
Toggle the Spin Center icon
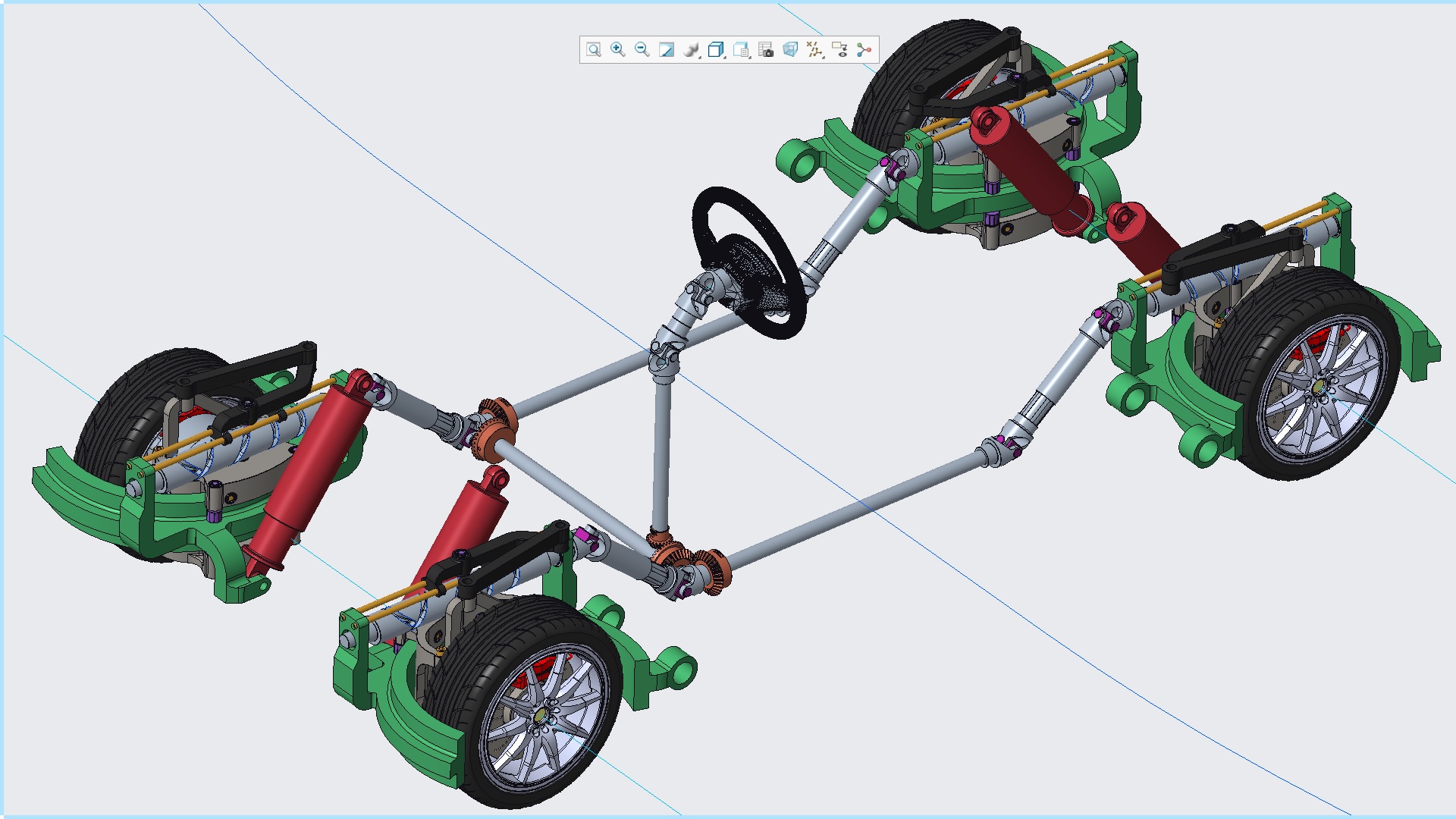pyautogui.click(x=864, y=50)
